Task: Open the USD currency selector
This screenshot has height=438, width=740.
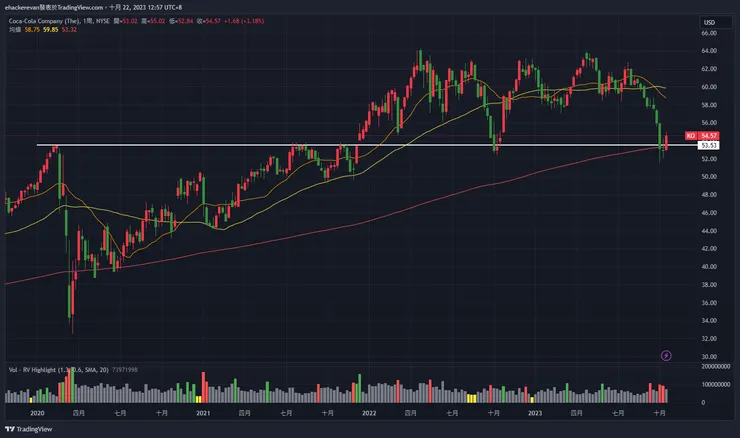Action: (x=715, y=22)
